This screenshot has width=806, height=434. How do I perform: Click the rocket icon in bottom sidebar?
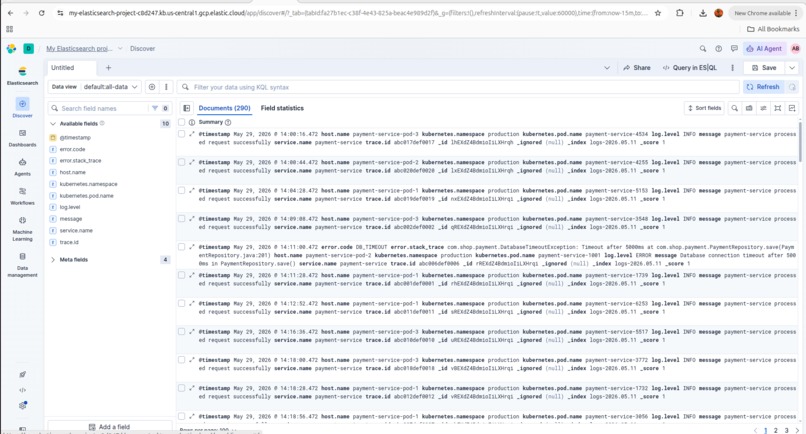pyautogui.click(x=22, y=374)
